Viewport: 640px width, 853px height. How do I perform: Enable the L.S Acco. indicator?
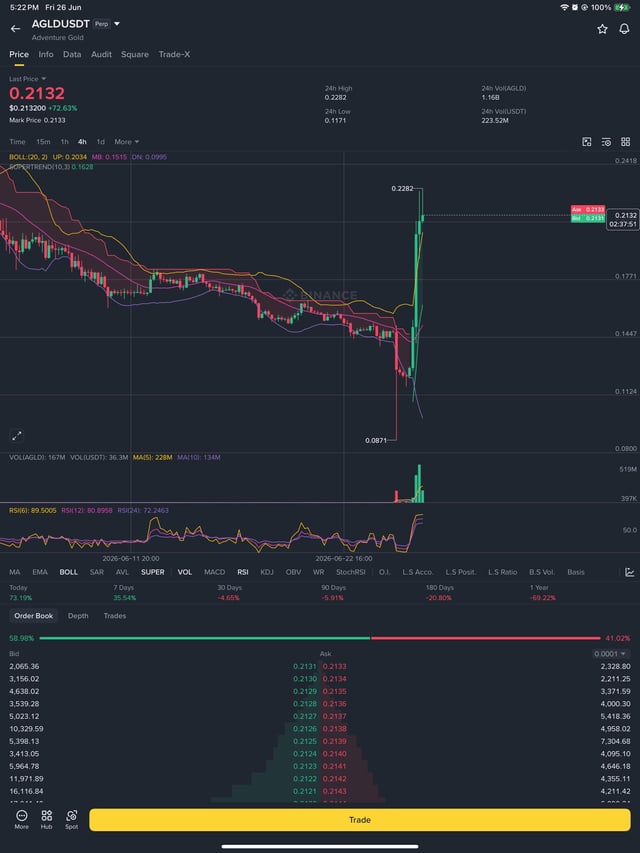(418, 572)
